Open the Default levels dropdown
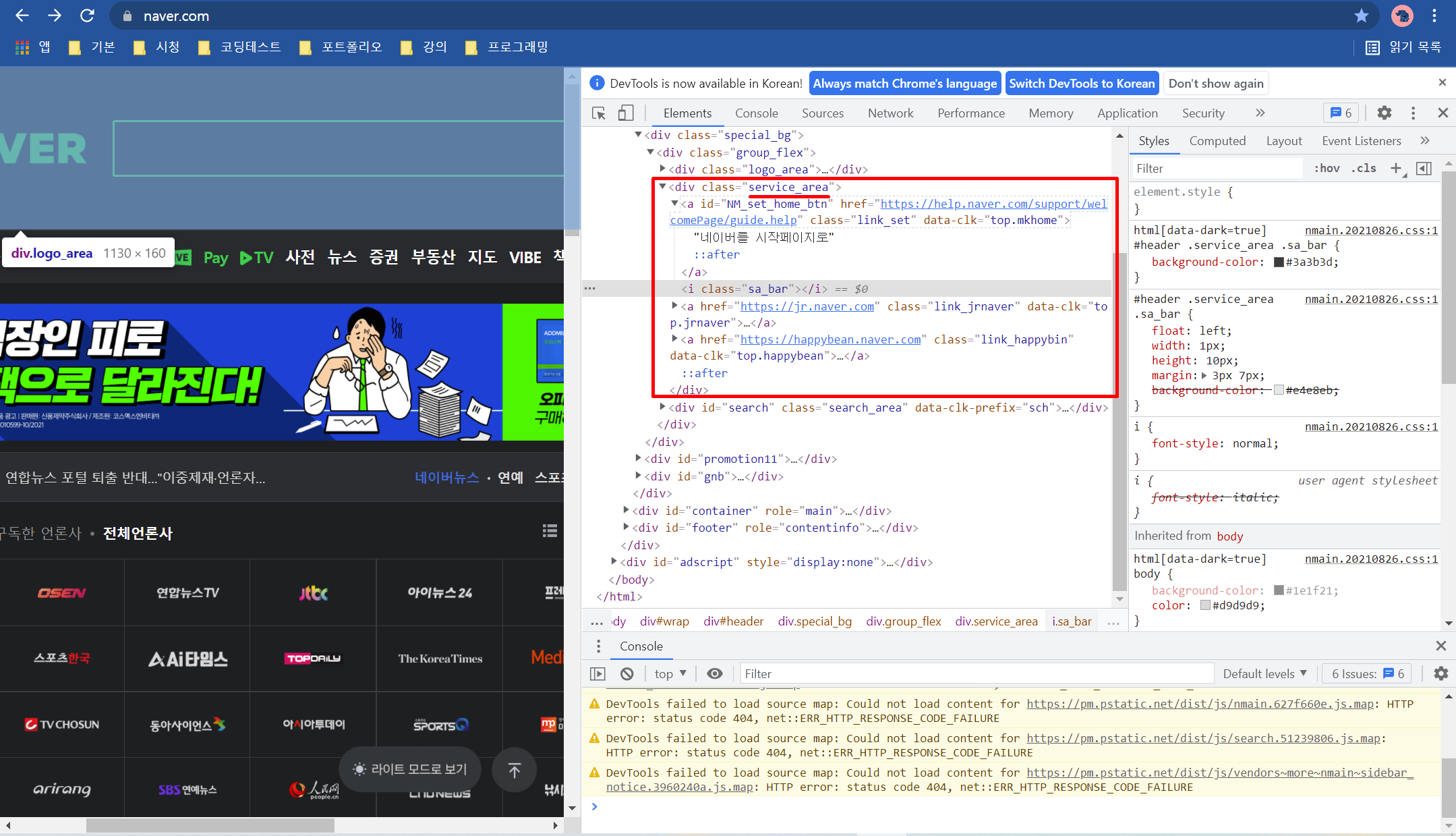 click(1264, 673)
